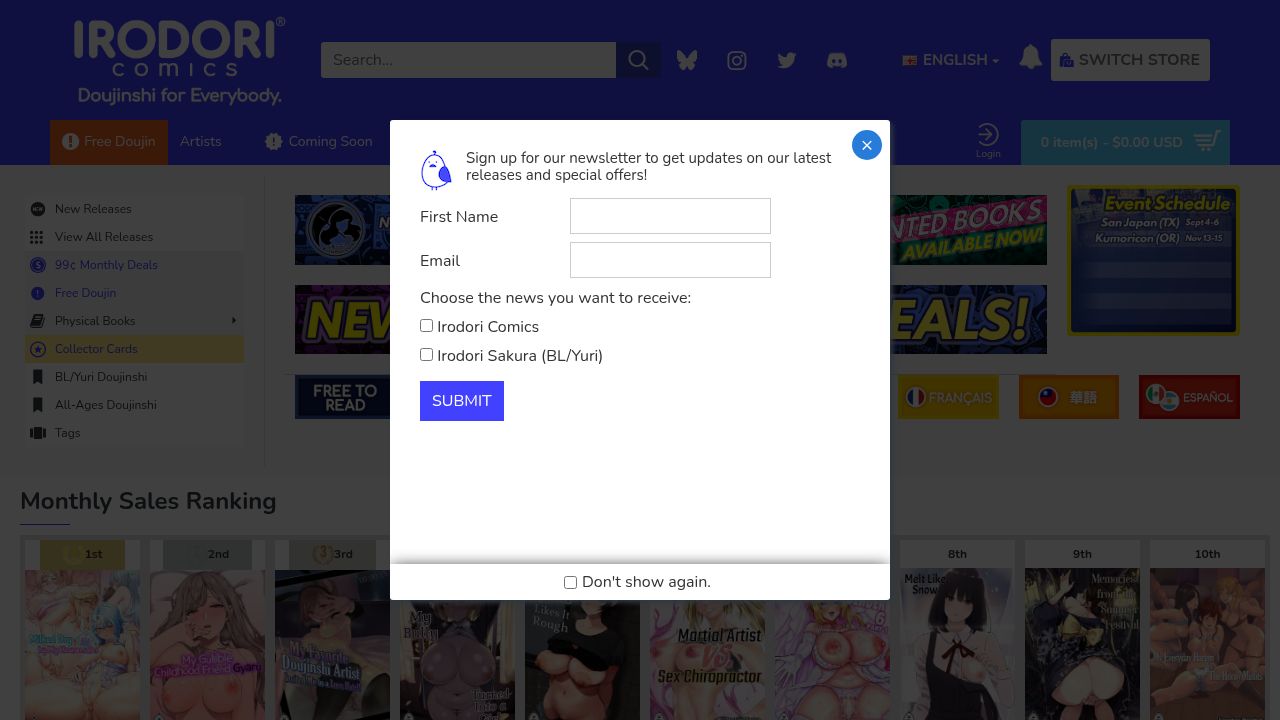The width and height of the screenshot is (1280, 720).
Task: Open the English language dropdown
Action: coord(951,60)
